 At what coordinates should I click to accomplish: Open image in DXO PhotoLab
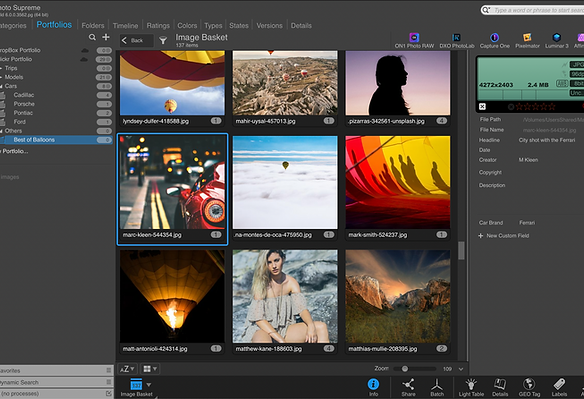coord(457,40)
